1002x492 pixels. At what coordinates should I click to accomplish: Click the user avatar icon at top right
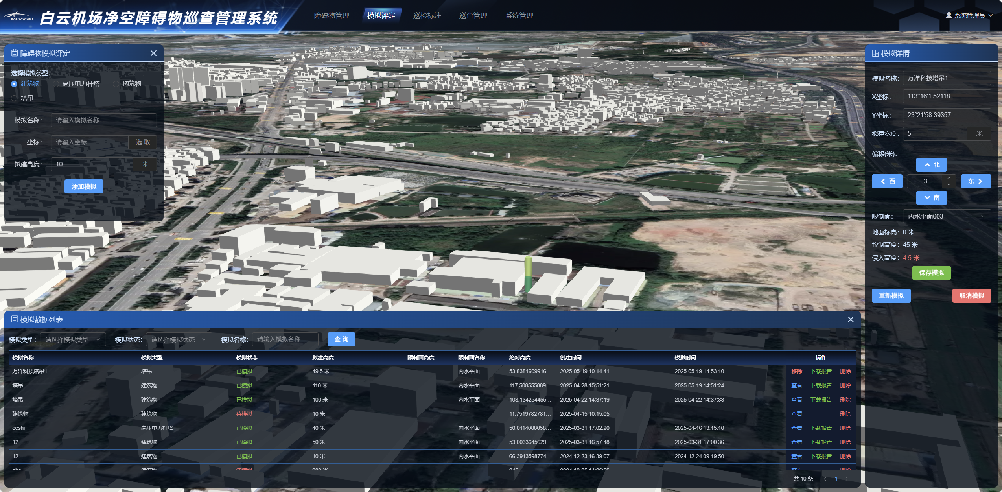click(948, 16)
